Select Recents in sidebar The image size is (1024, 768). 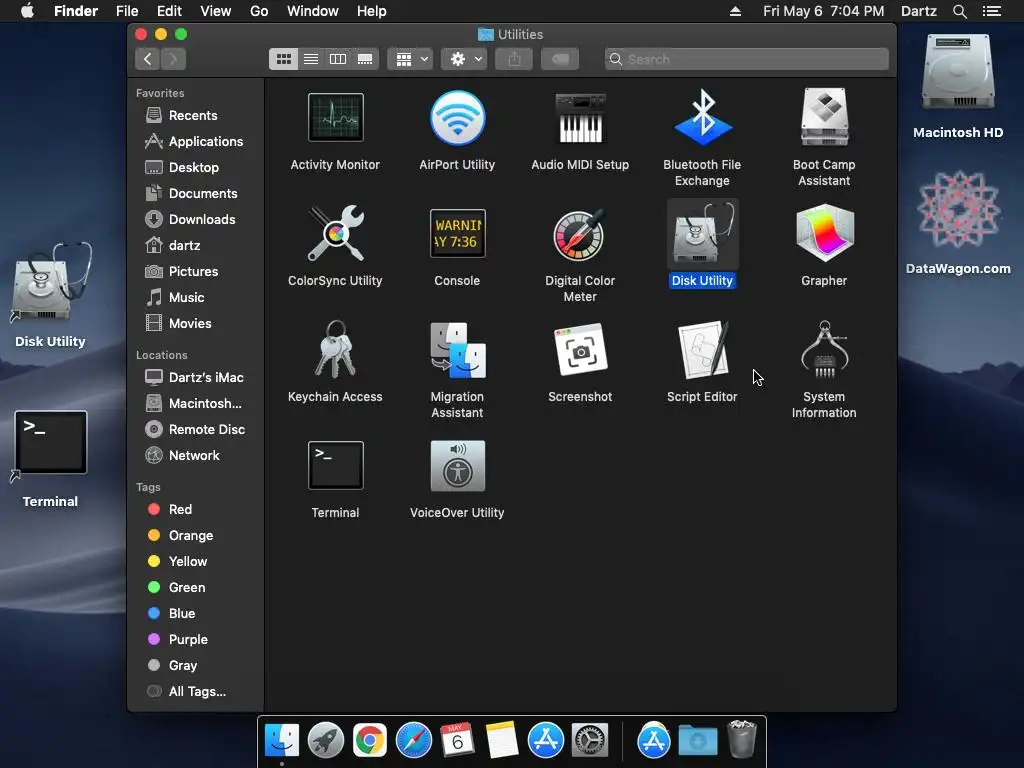tap(195, 116)
